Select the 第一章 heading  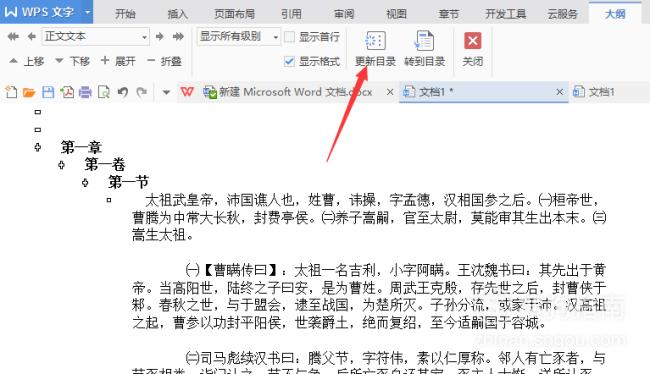tap(81, 147)
